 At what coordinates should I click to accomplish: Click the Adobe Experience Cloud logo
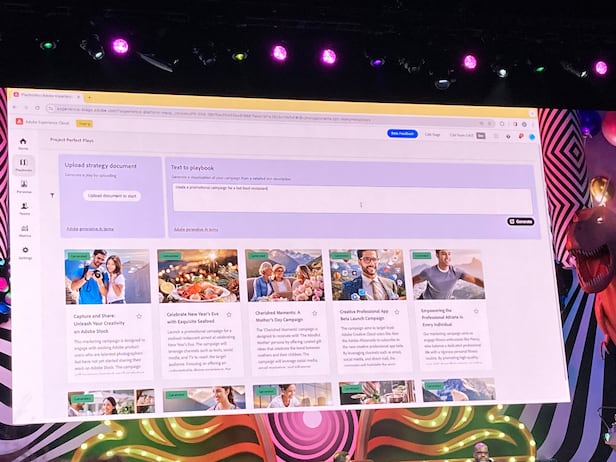coord(19,121)
